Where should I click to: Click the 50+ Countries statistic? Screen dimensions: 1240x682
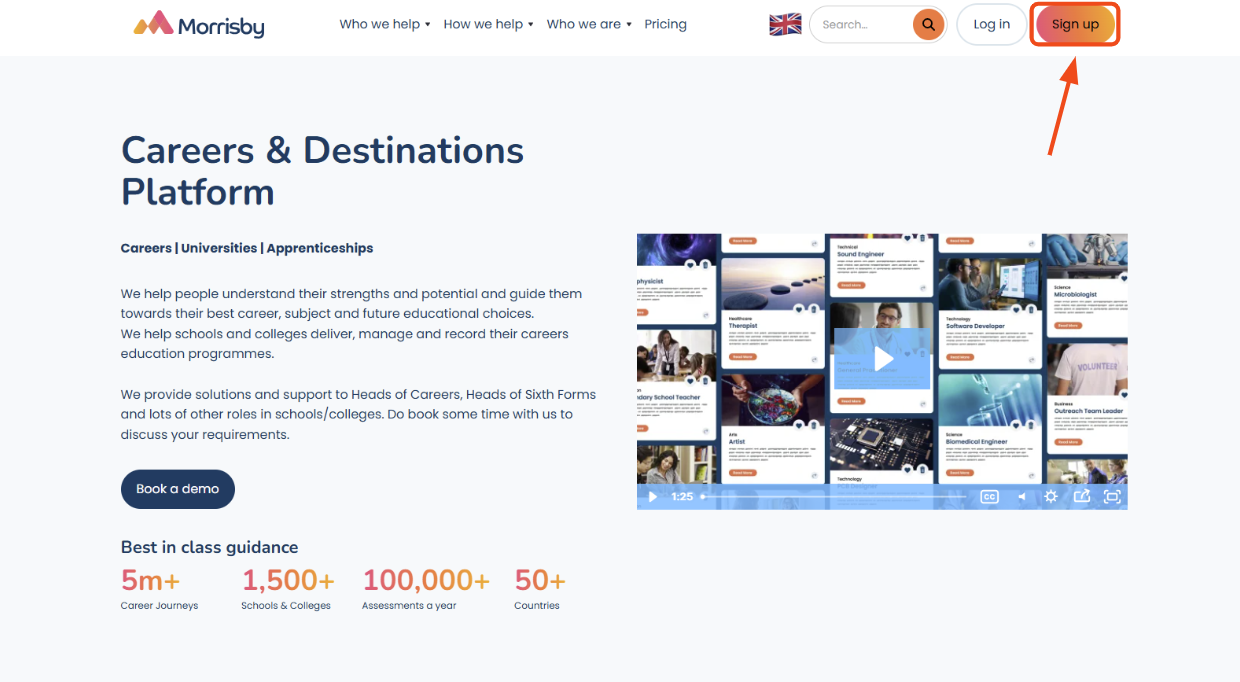539,588
